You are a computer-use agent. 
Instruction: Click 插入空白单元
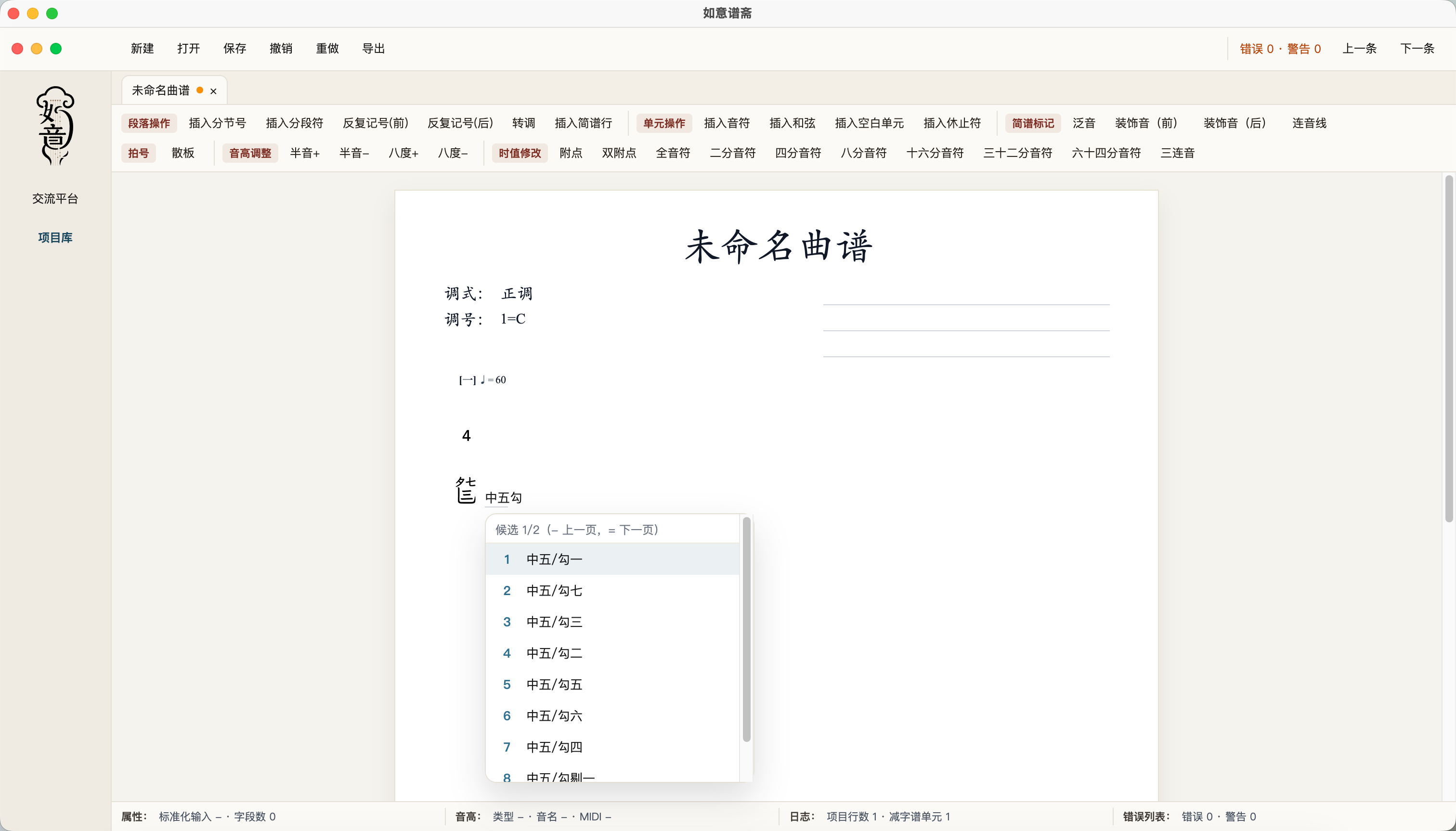click(869, 123)
